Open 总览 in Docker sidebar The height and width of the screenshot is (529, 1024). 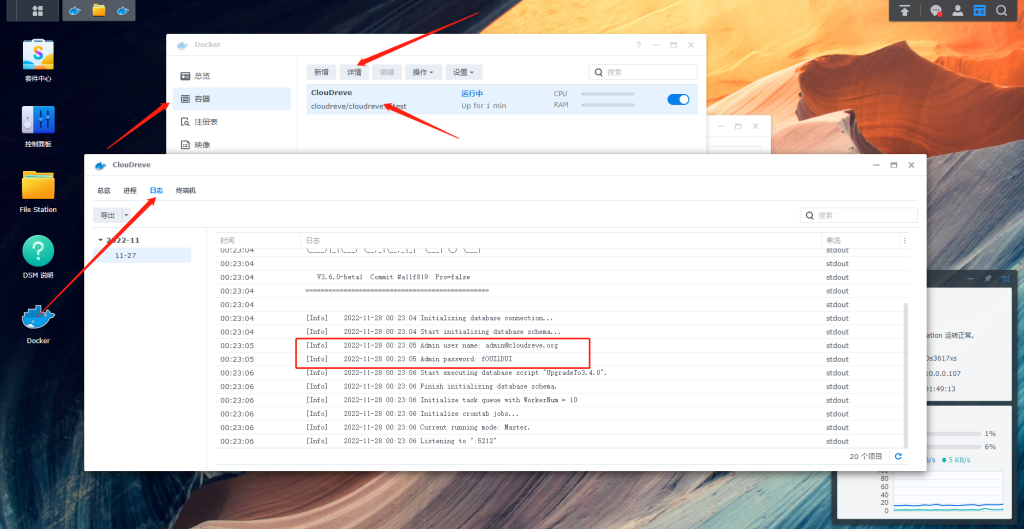232,76
